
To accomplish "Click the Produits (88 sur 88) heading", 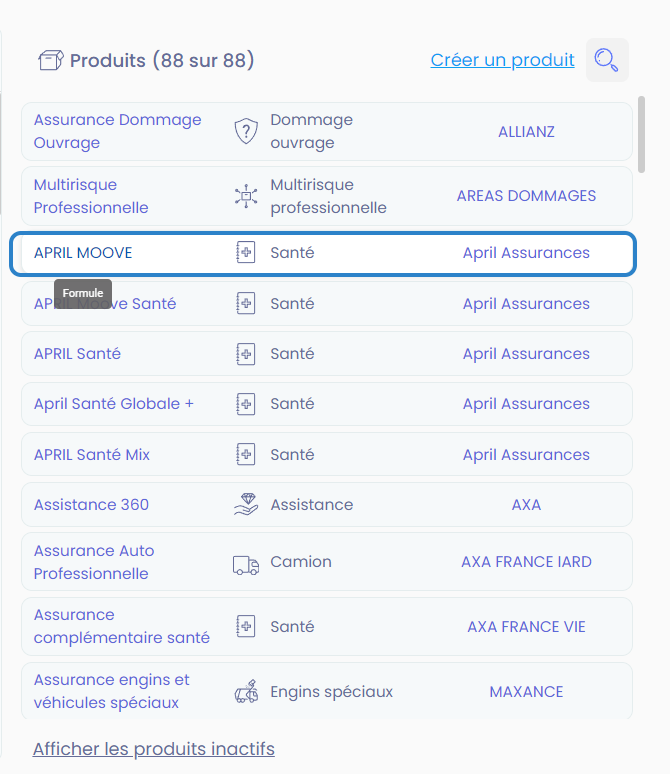I will point(162,60).
